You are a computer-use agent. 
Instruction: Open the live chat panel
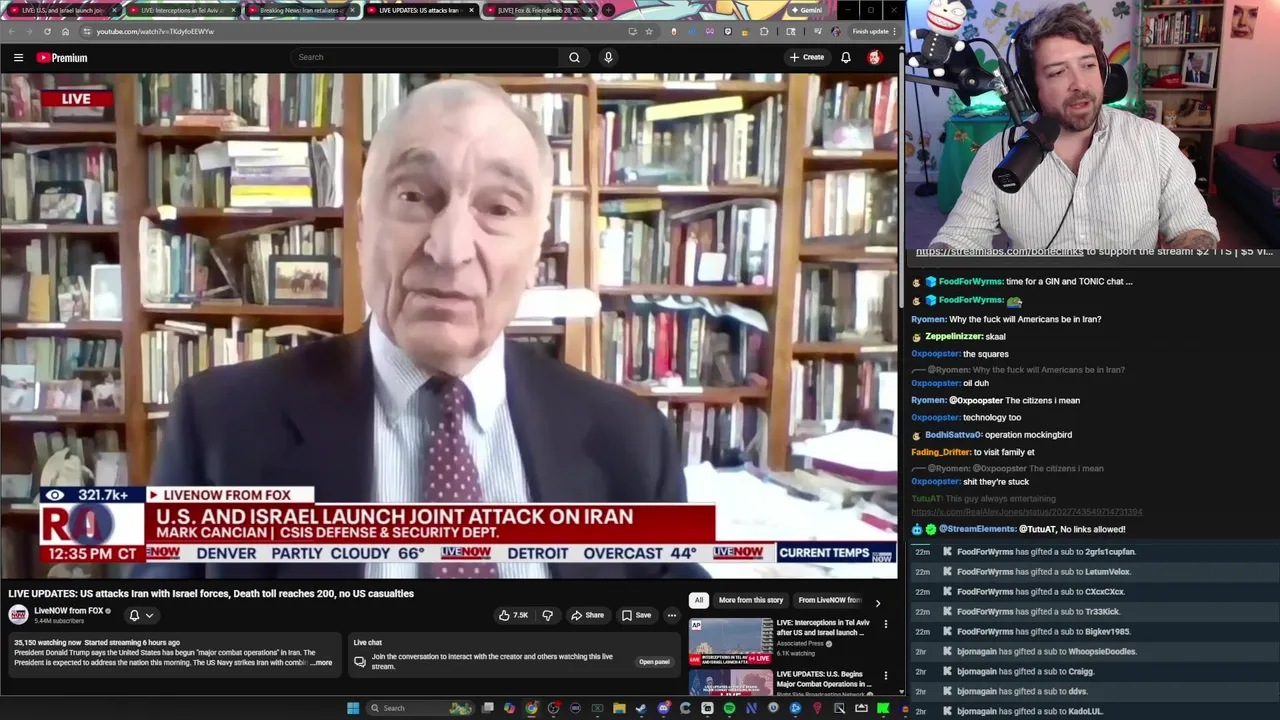[x=654, y=662]
